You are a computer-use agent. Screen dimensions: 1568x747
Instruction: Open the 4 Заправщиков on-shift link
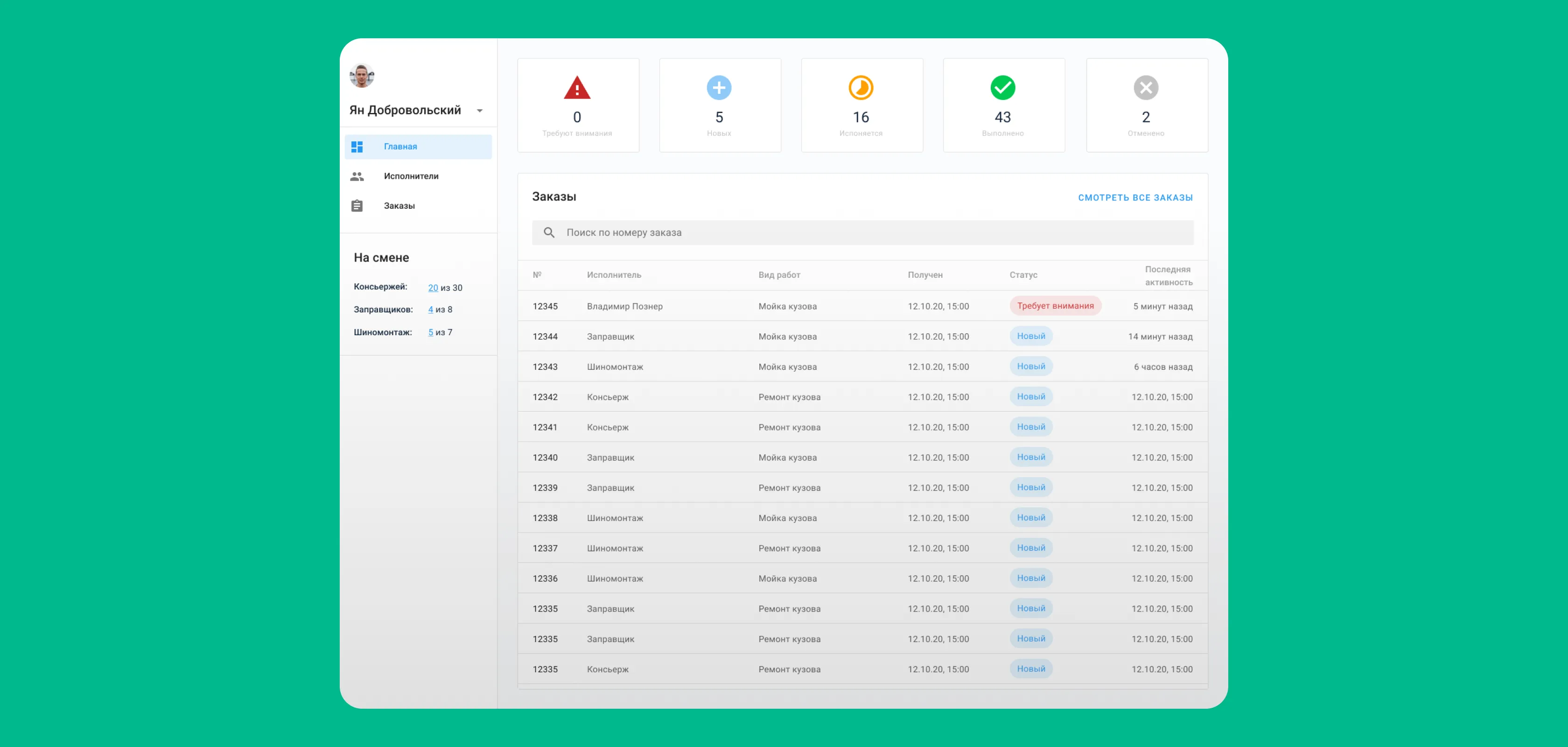pos(430,309)
